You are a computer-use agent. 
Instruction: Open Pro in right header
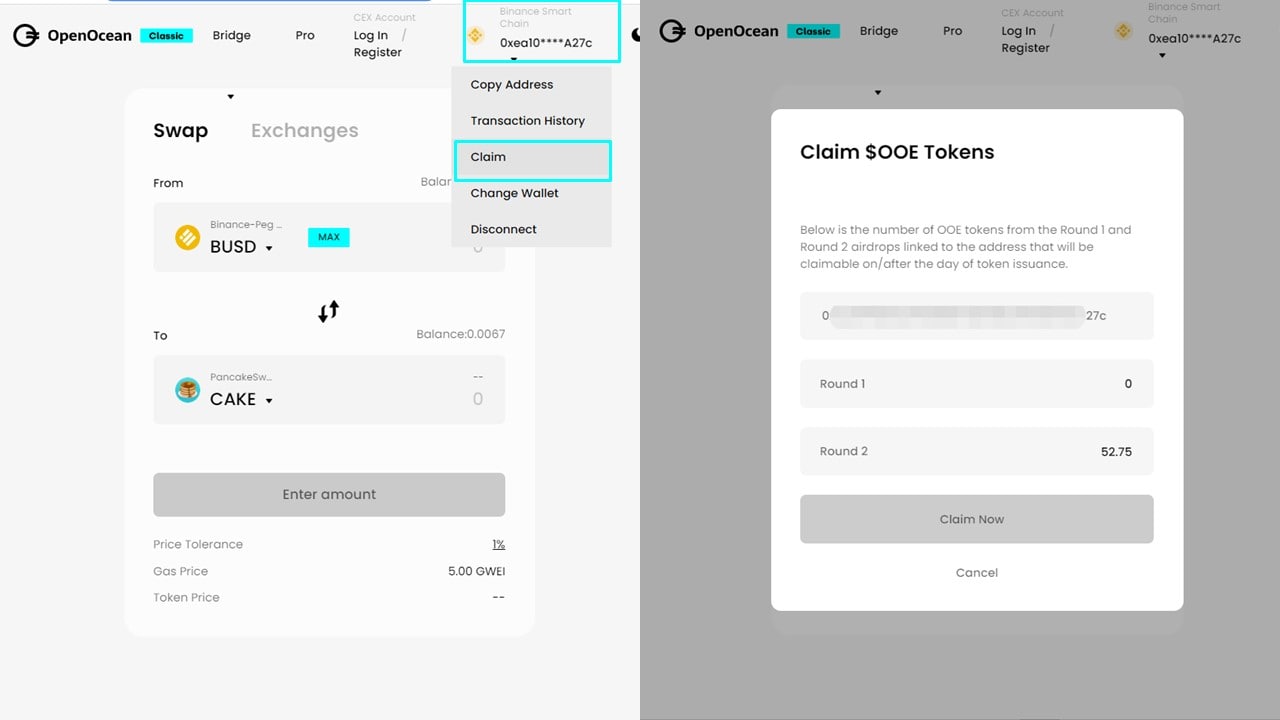(952, 31)
